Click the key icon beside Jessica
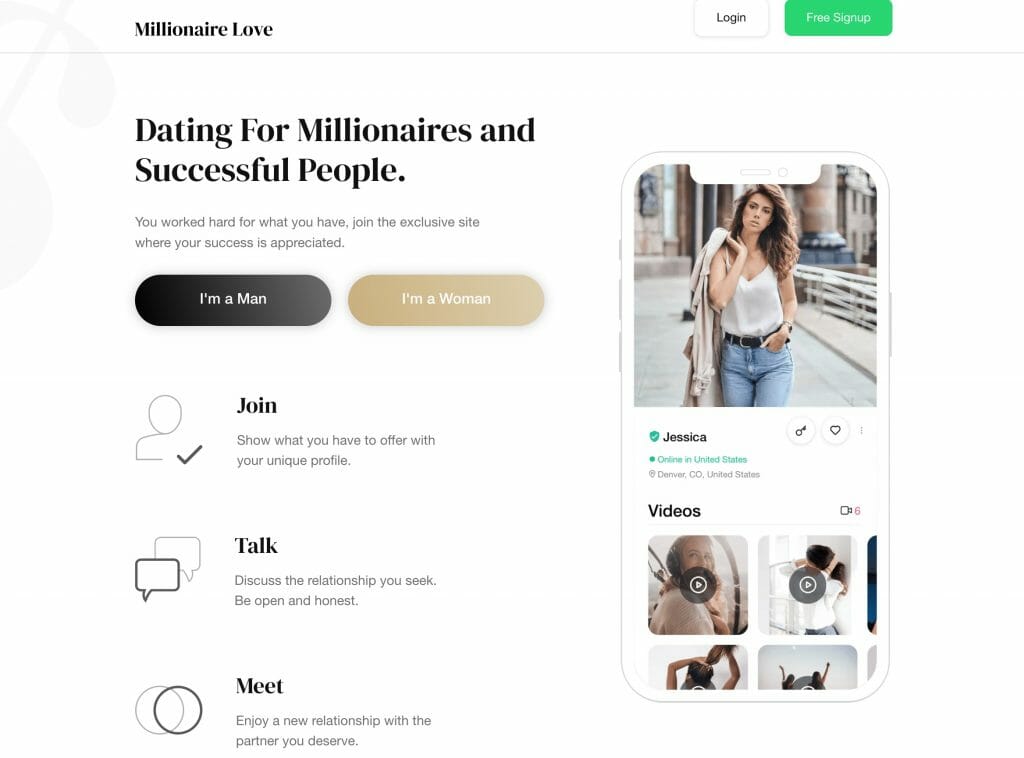This screenshot has width=1024, height=758. pos(801,431)
